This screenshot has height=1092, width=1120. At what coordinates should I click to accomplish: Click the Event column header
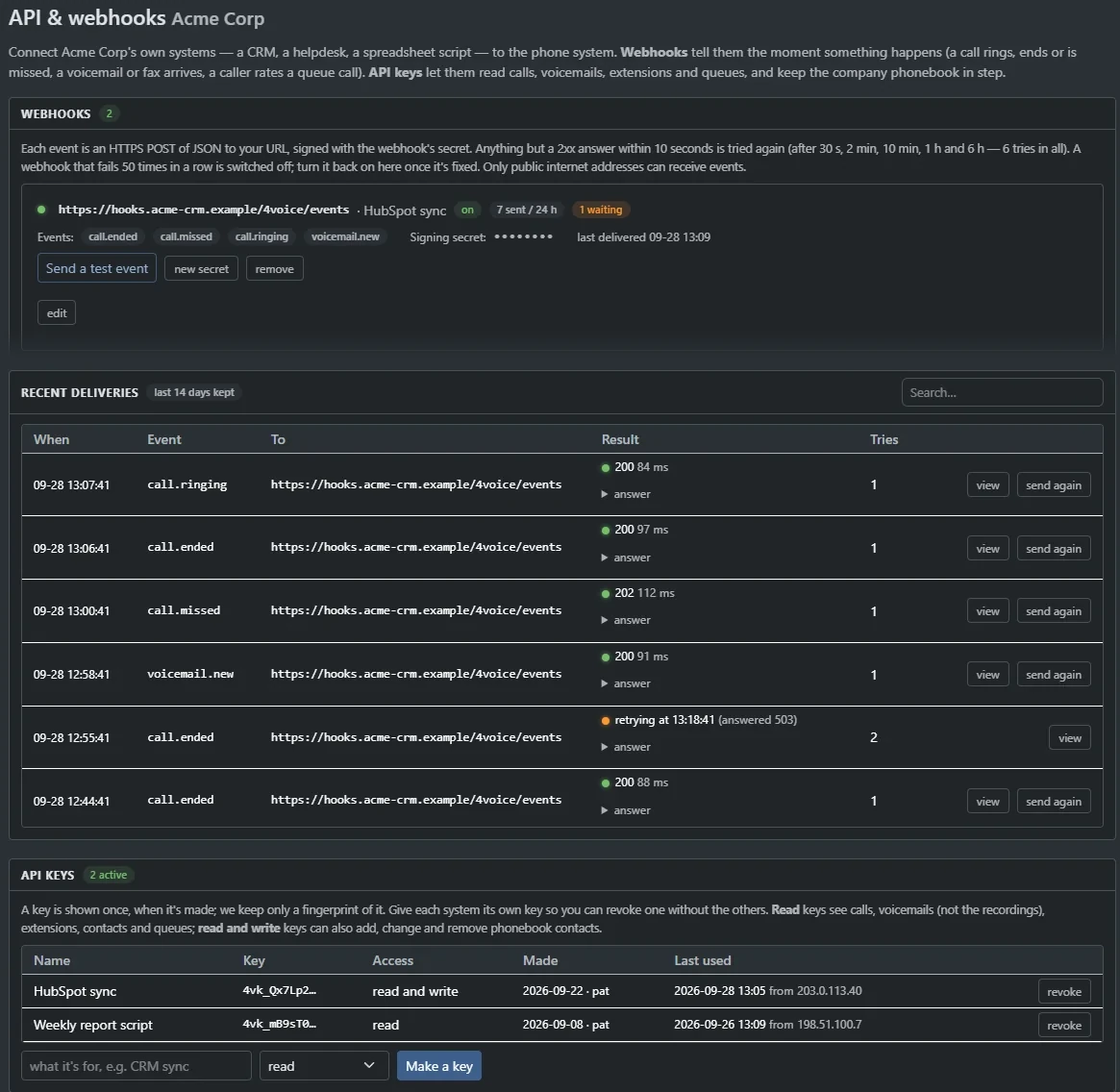(x=164, y=439)
